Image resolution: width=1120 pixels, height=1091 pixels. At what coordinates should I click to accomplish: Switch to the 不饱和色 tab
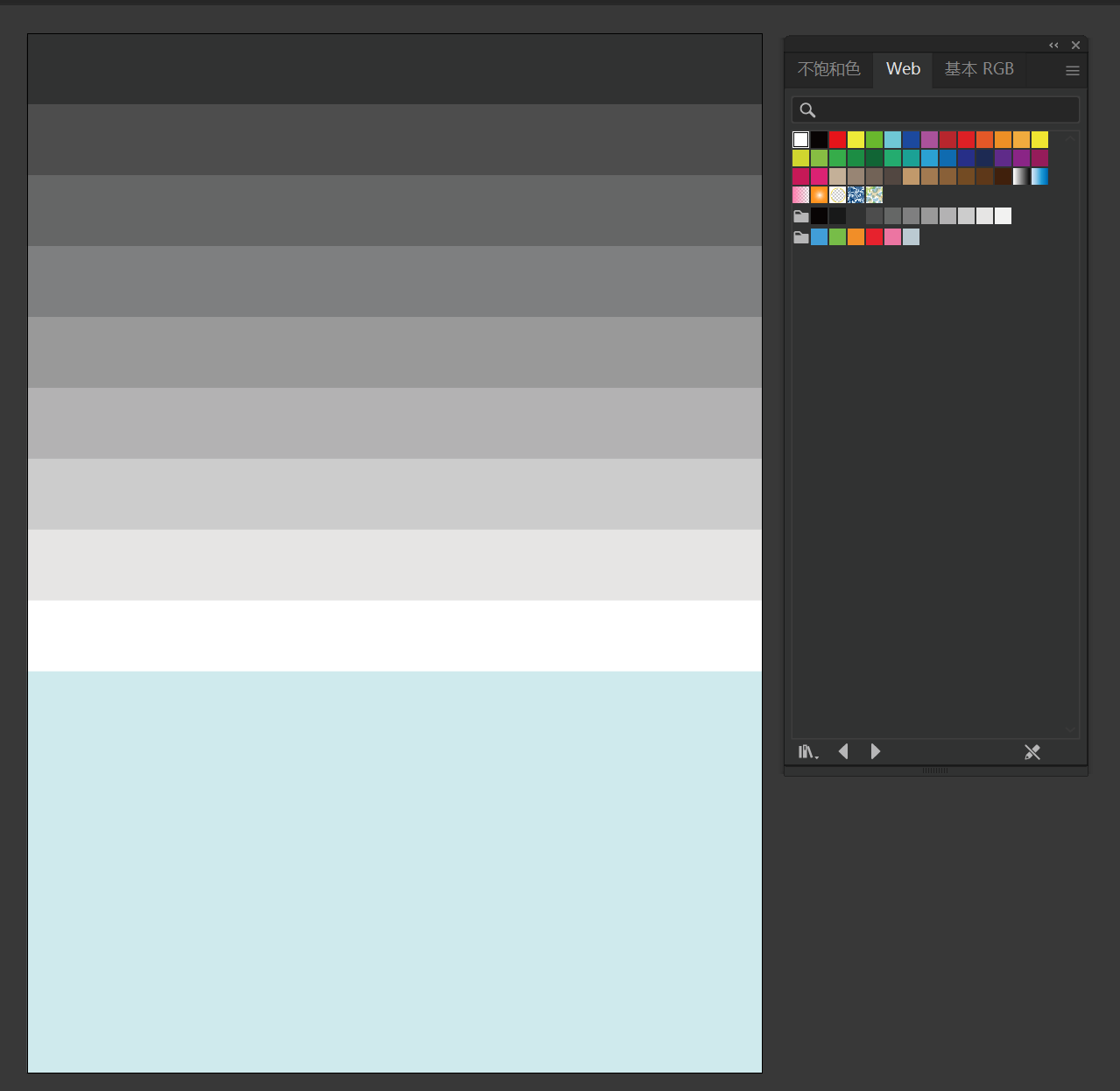828,69
